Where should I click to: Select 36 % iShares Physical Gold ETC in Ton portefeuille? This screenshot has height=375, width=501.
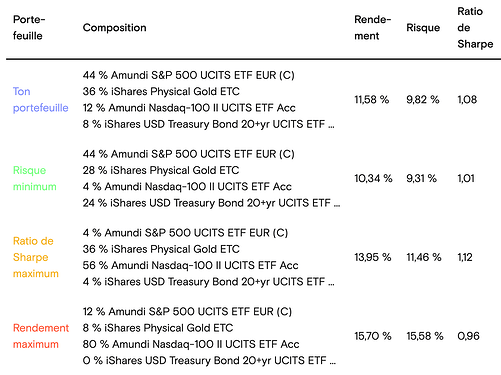tap(161, 91)
